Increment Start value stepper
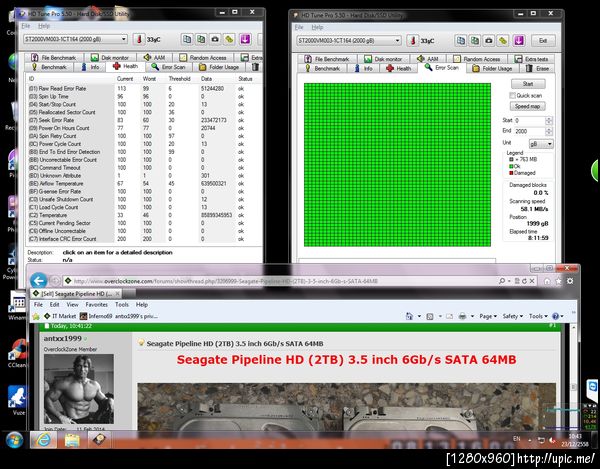The width and height of the screenshot is (600, 469). click(549, 119)
